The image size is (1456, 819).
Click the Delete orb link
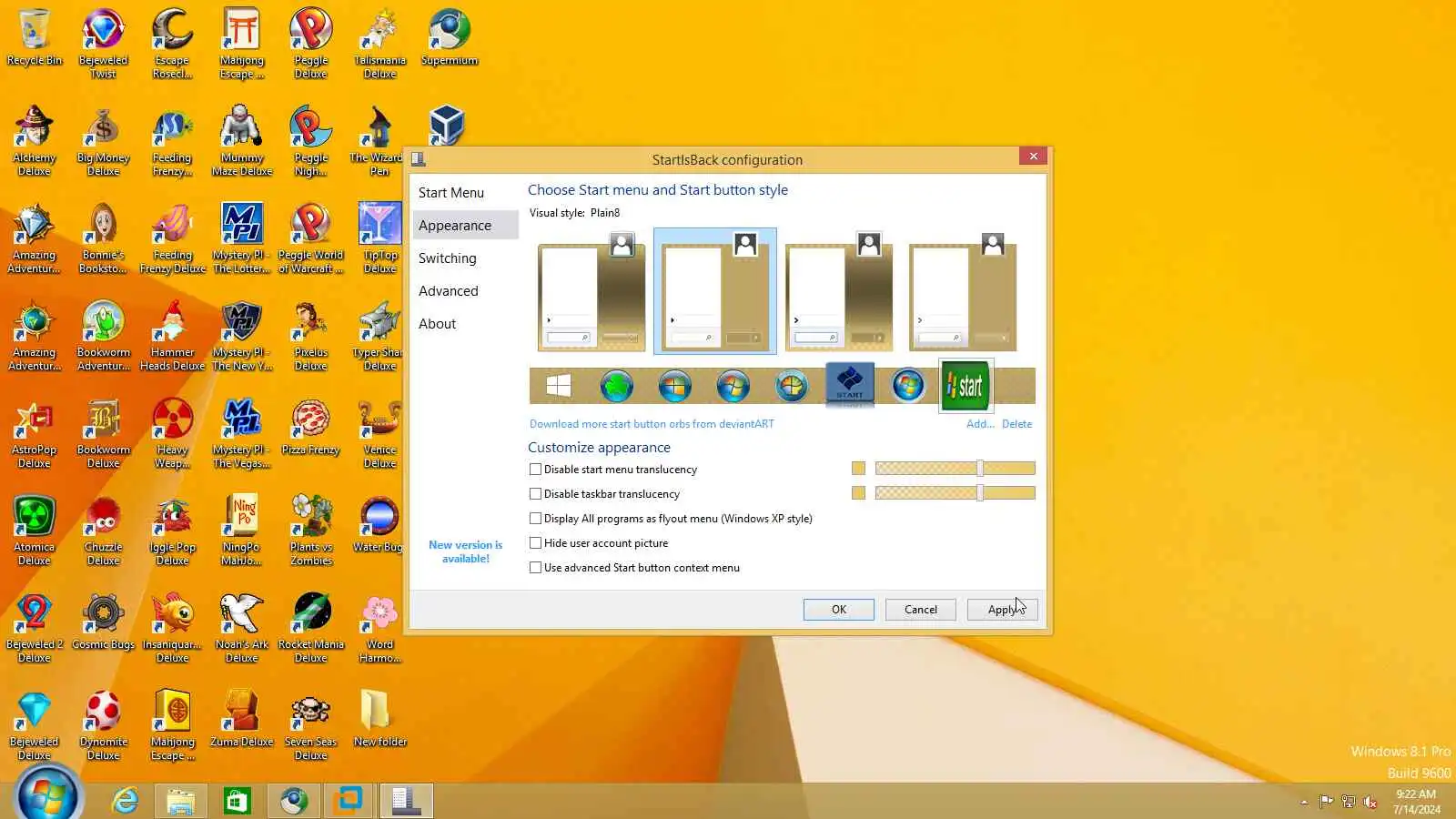click(x=1017, y=424)
